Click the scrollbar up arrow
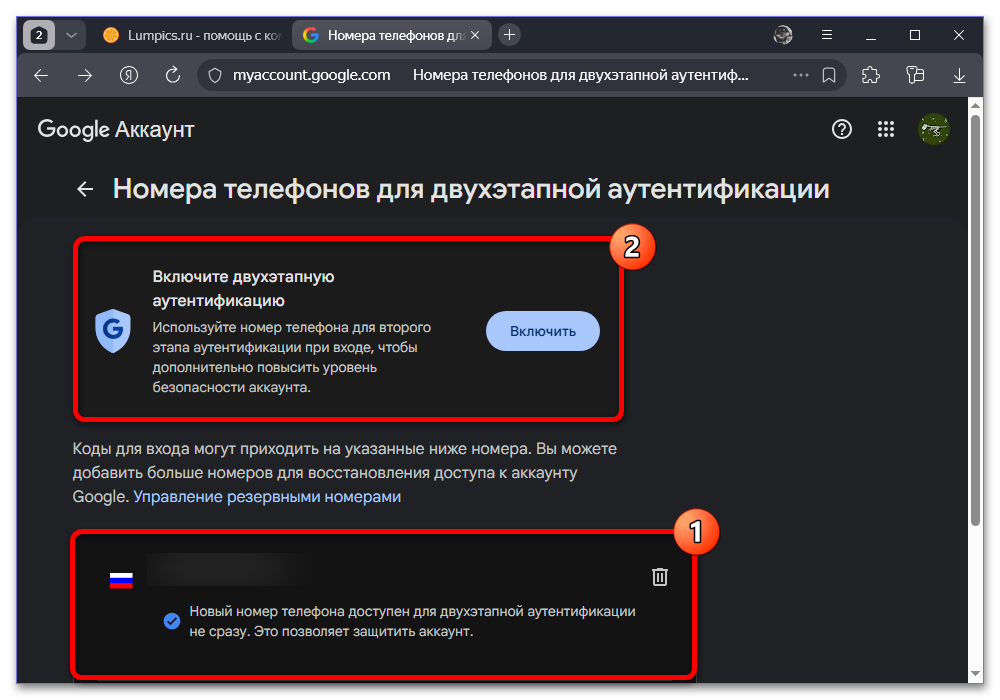 point(975,105)
